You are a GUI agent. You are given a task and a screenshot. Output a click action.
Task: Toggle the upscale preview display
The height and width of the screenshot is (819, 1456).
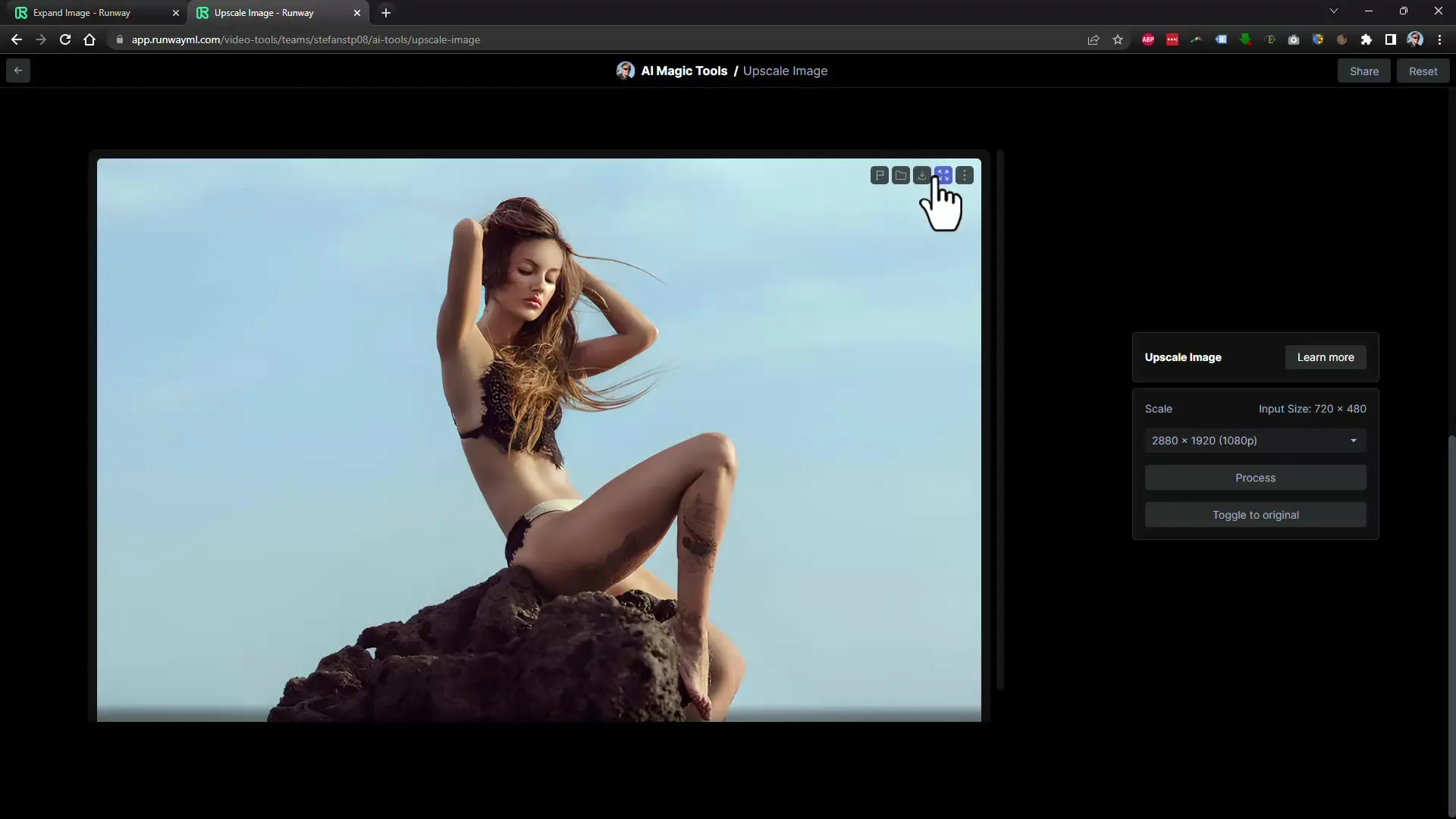(1255, 514)
